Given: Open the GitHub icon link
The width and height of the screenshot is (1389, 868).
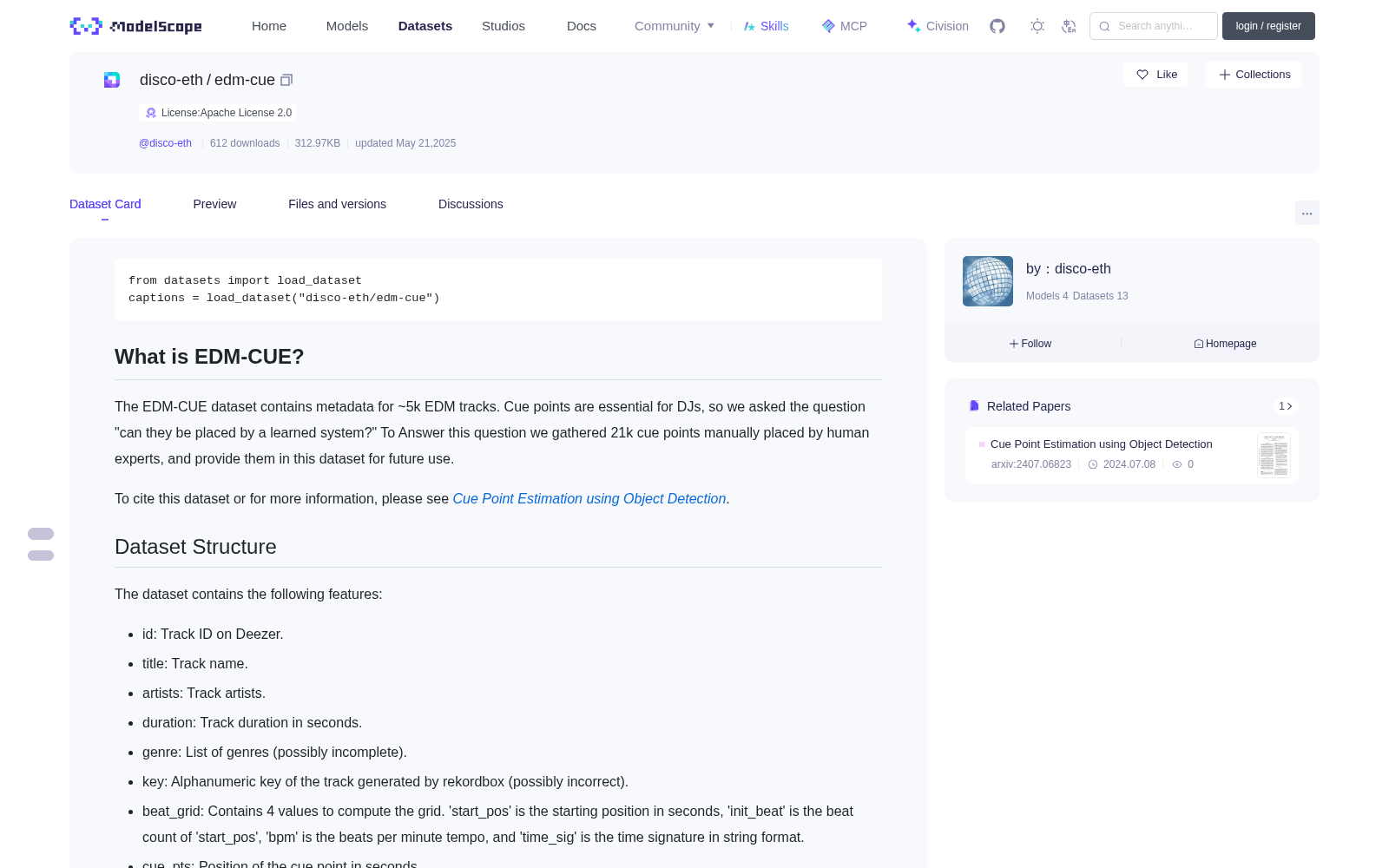Looking at the screenshot, I should 997,26.
